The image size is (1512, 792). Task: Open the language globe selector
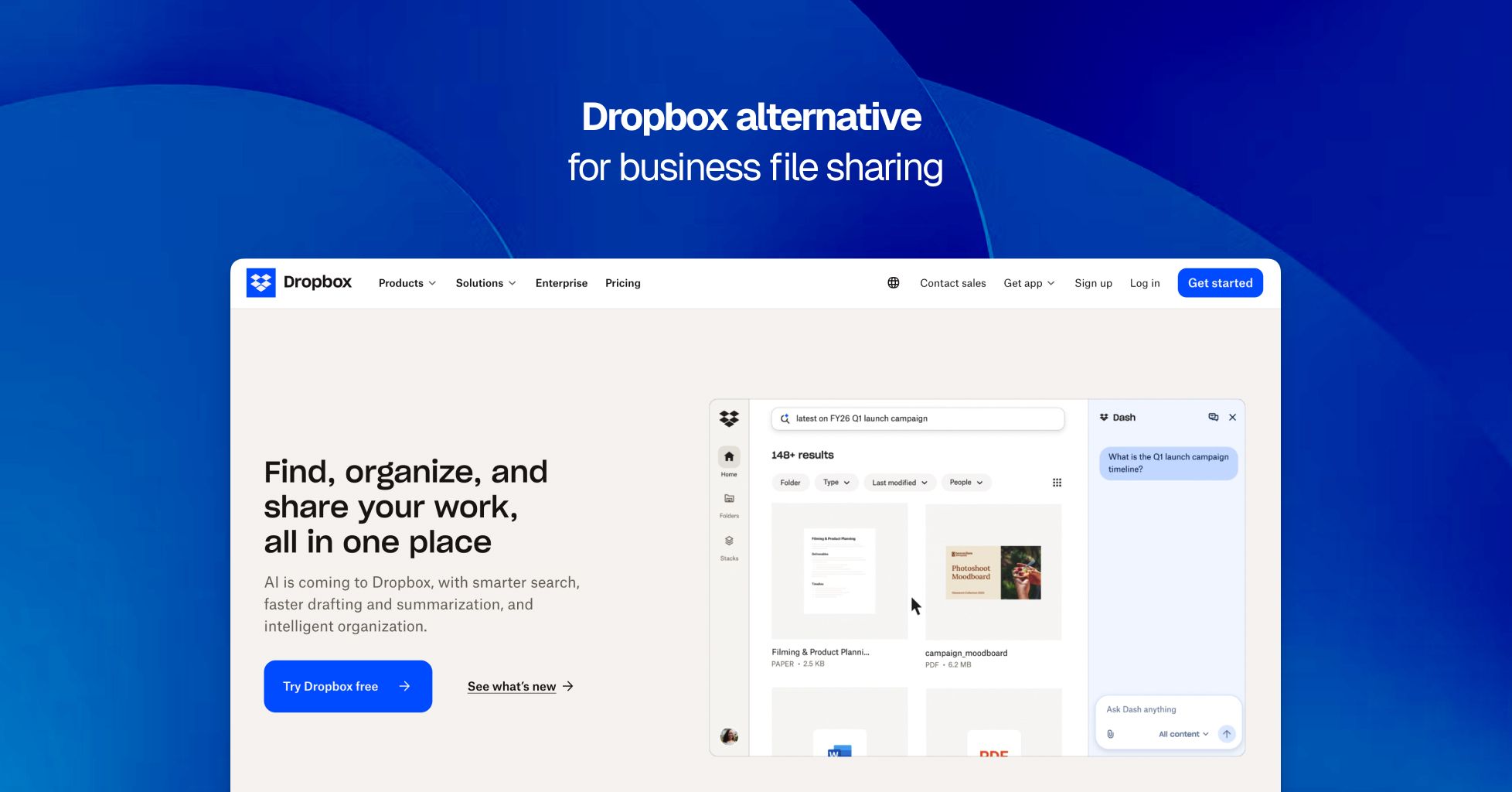coord(893,283)
